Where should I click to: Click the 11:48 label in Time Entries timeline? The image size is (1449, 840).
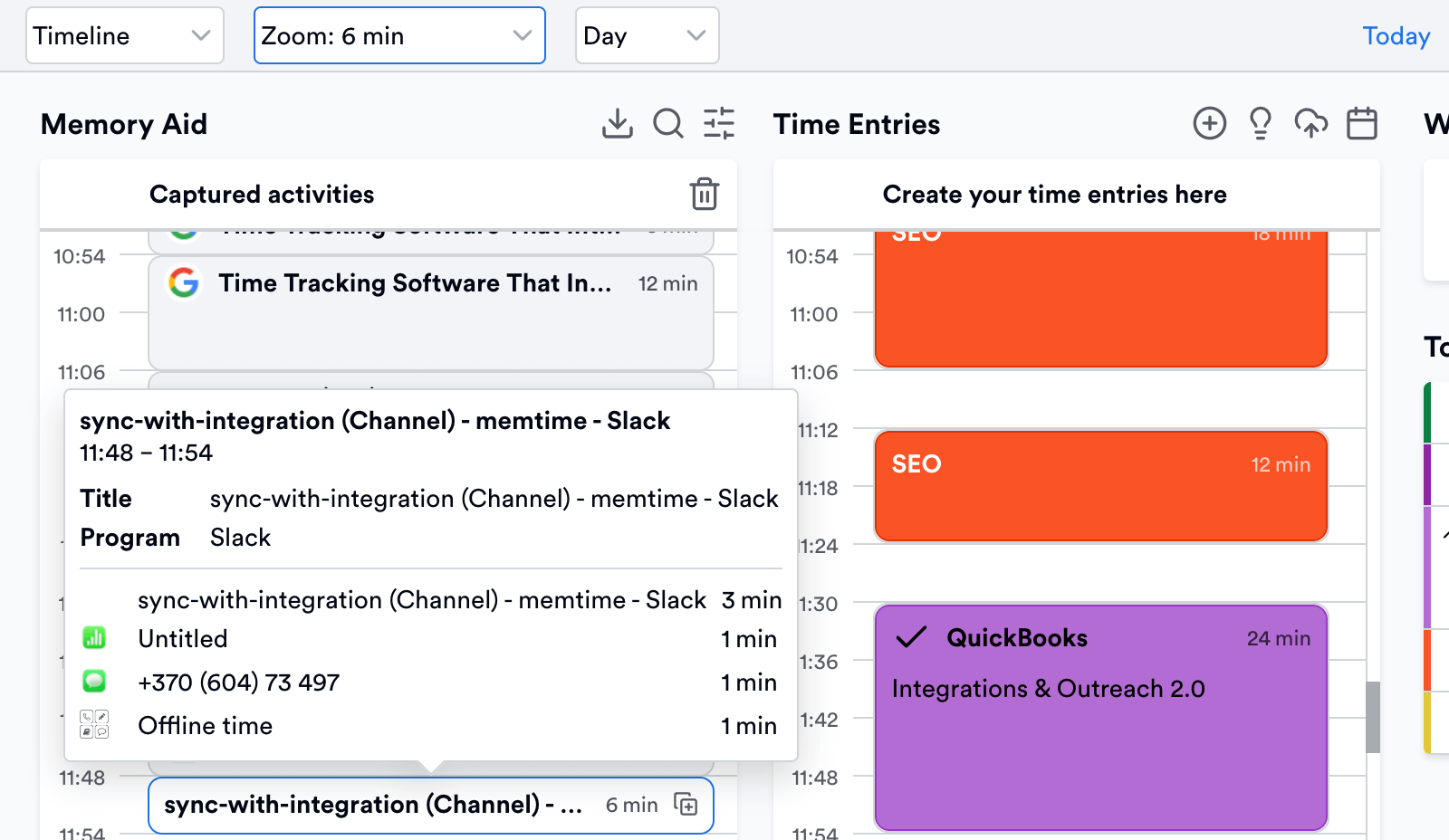coord(815,778)
